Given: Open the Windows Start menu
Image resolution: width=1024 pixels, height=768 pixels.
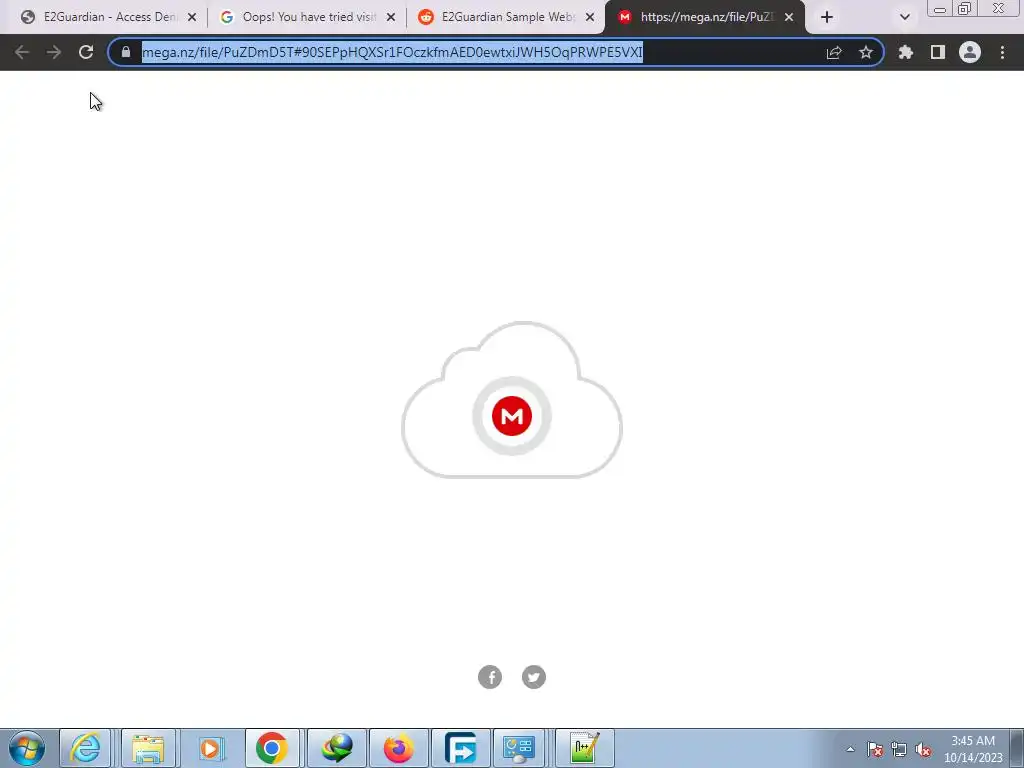Looking at the screenshot, I should coord(27,748).
